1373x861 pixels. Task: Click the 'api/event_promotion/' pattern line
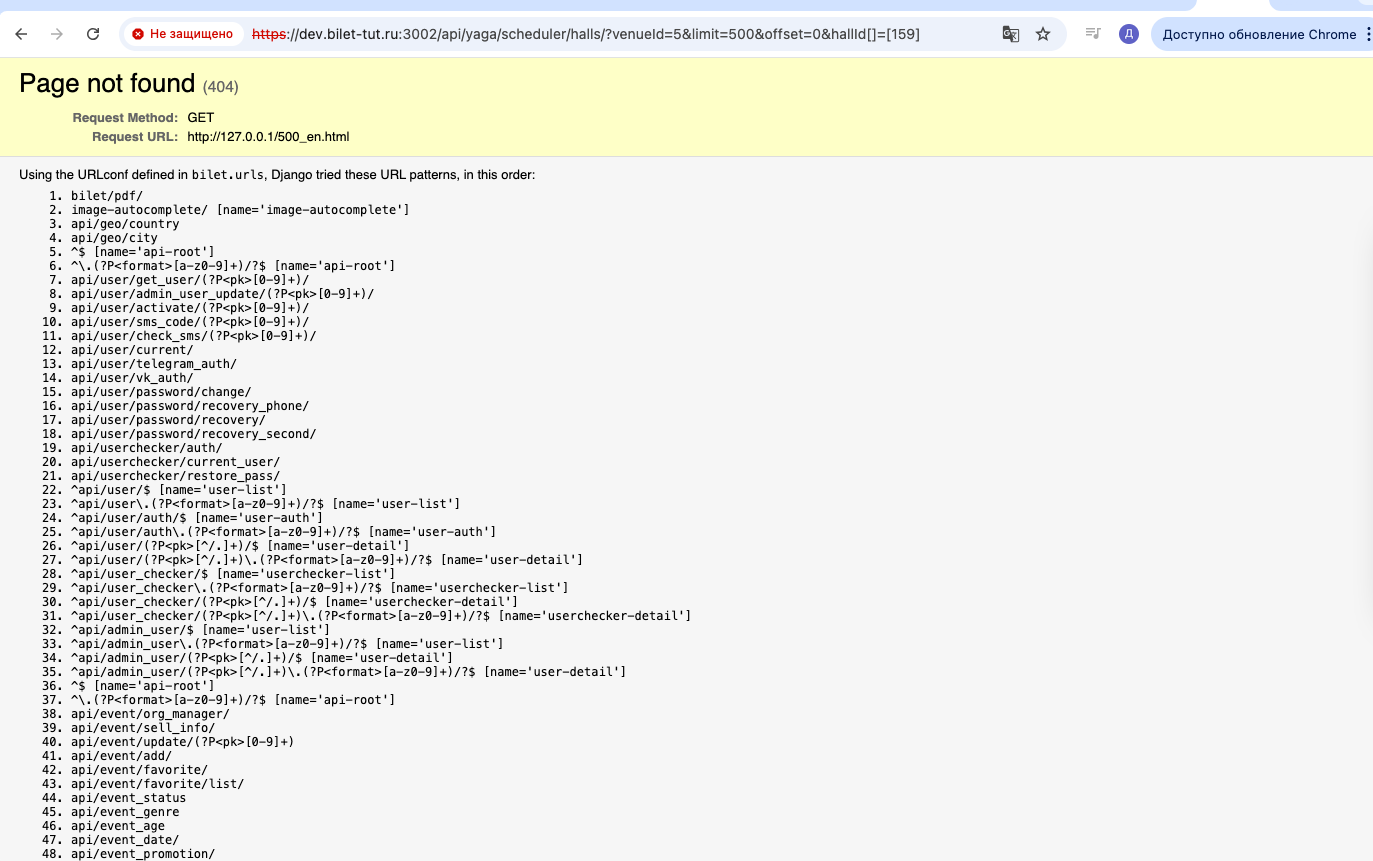143,854
